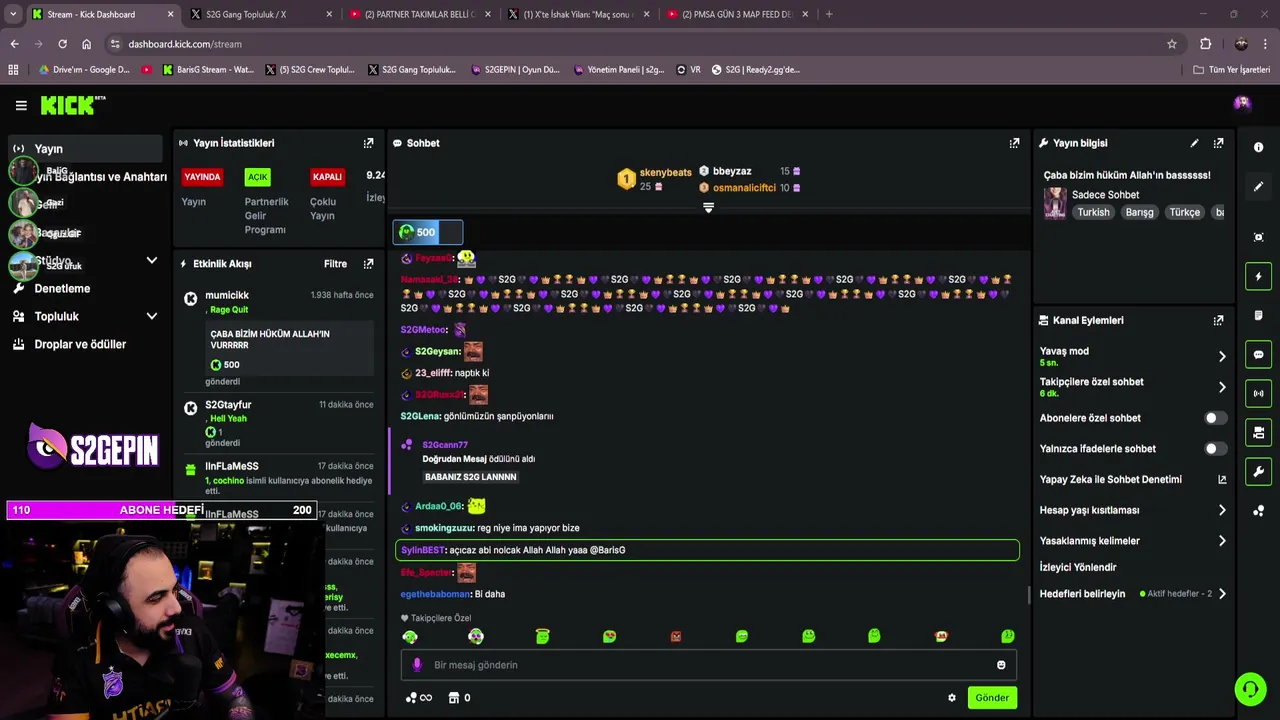Open Yapay Zeka ile Sohbet Denetimi

click(x=1133, y=480)
